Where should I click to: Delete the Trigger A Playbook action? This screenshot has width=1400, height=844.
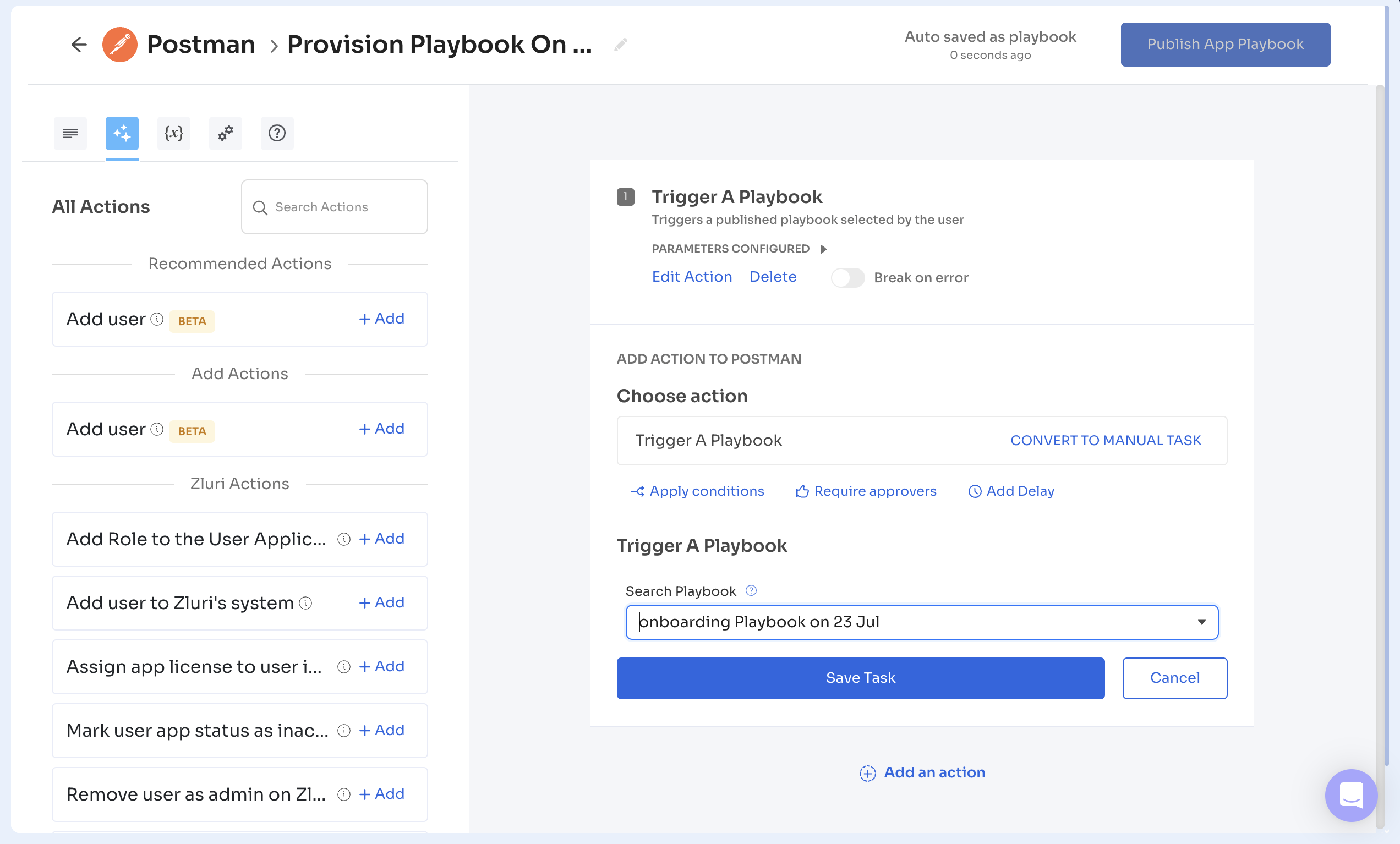click(x=773, y=277)
